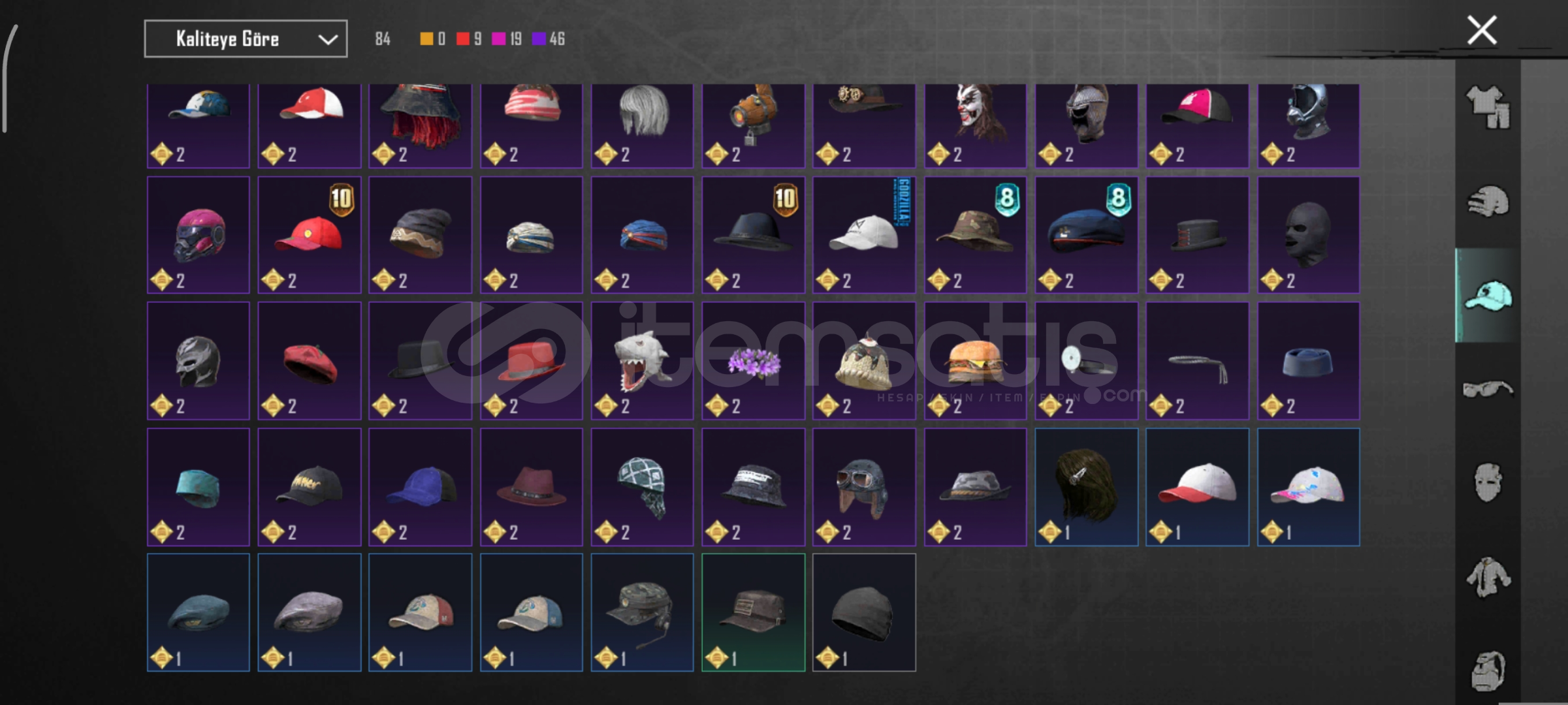Filter by the red quality swatch
Viewport: 1568px width, 705px height.
click(463, 39)
